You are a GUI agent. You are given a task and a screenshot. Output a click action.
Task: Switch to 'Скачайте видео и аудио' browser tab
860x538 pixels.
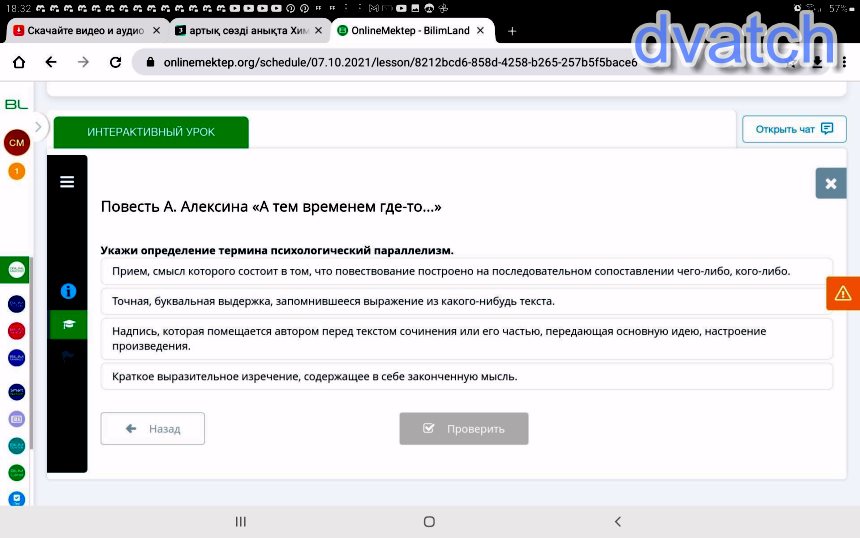(85, 31)
